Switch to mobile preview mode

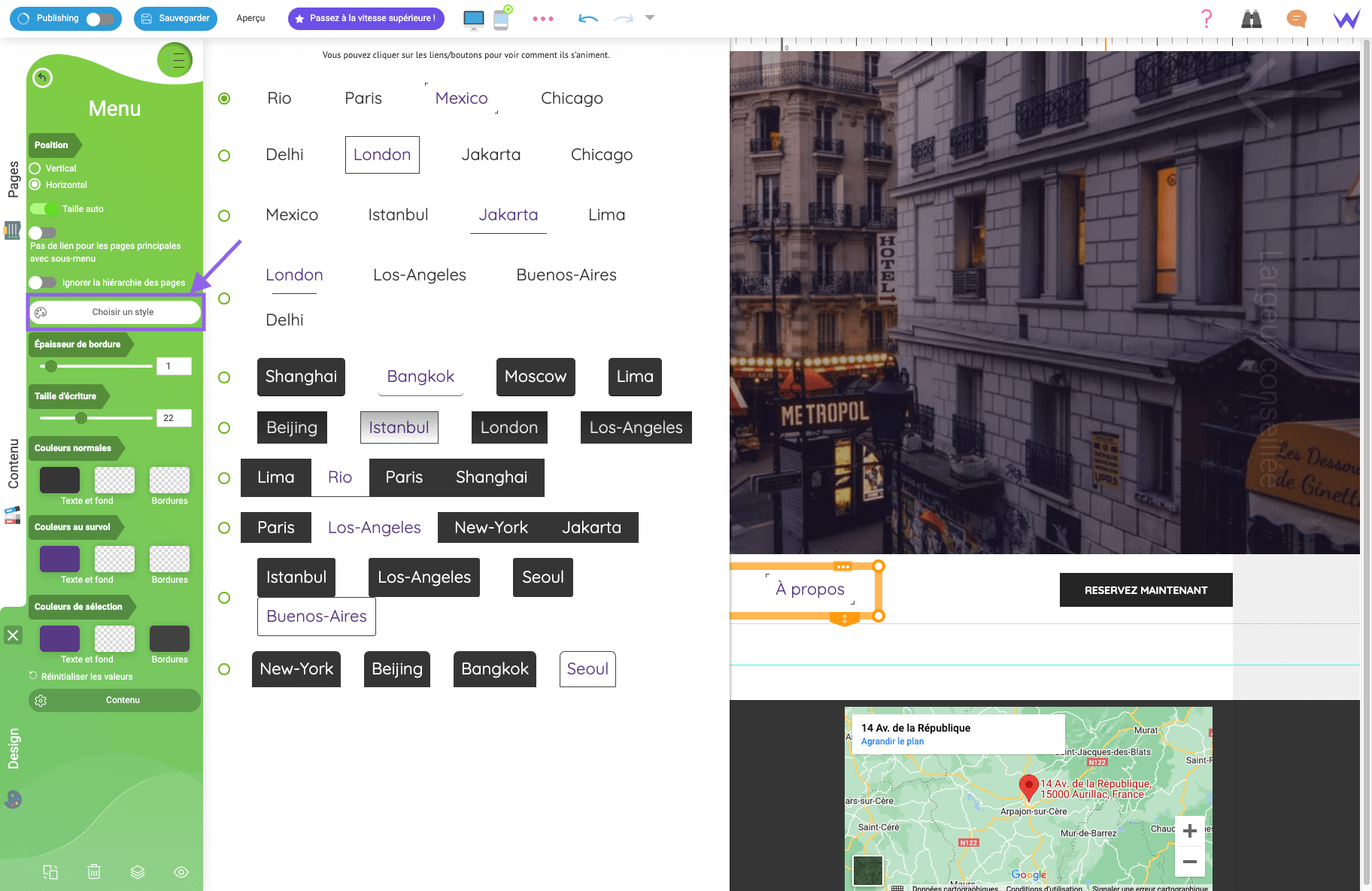tap(500, 19)
